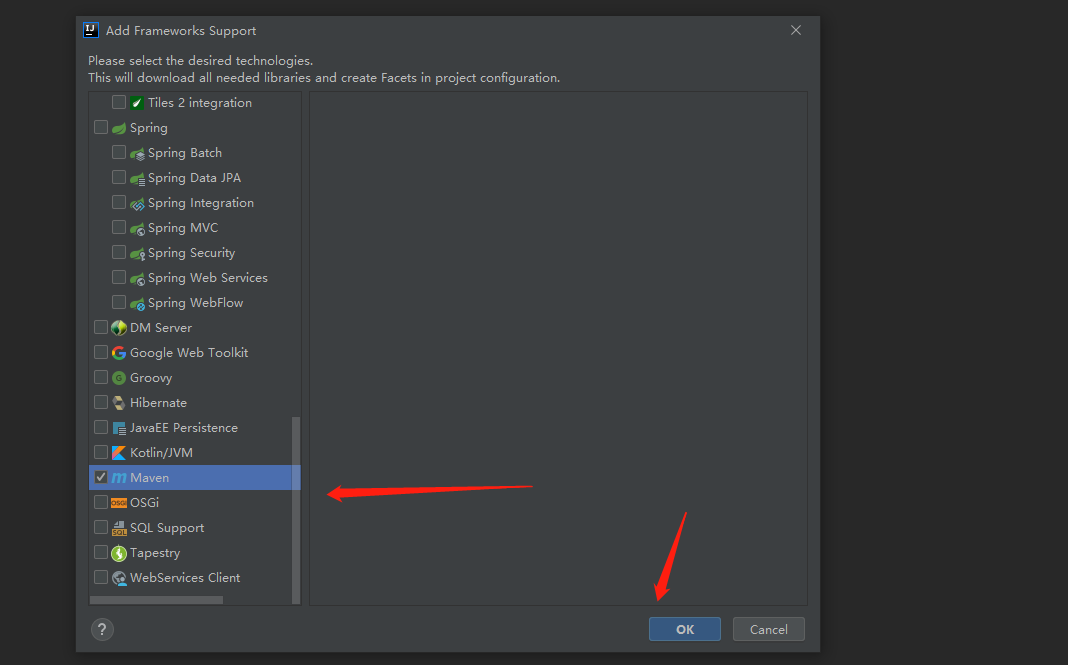Select the Google Web Toolkit label
Viewport: 1068px width, 665px height.
pyautogui.click(x=189, y=353)
